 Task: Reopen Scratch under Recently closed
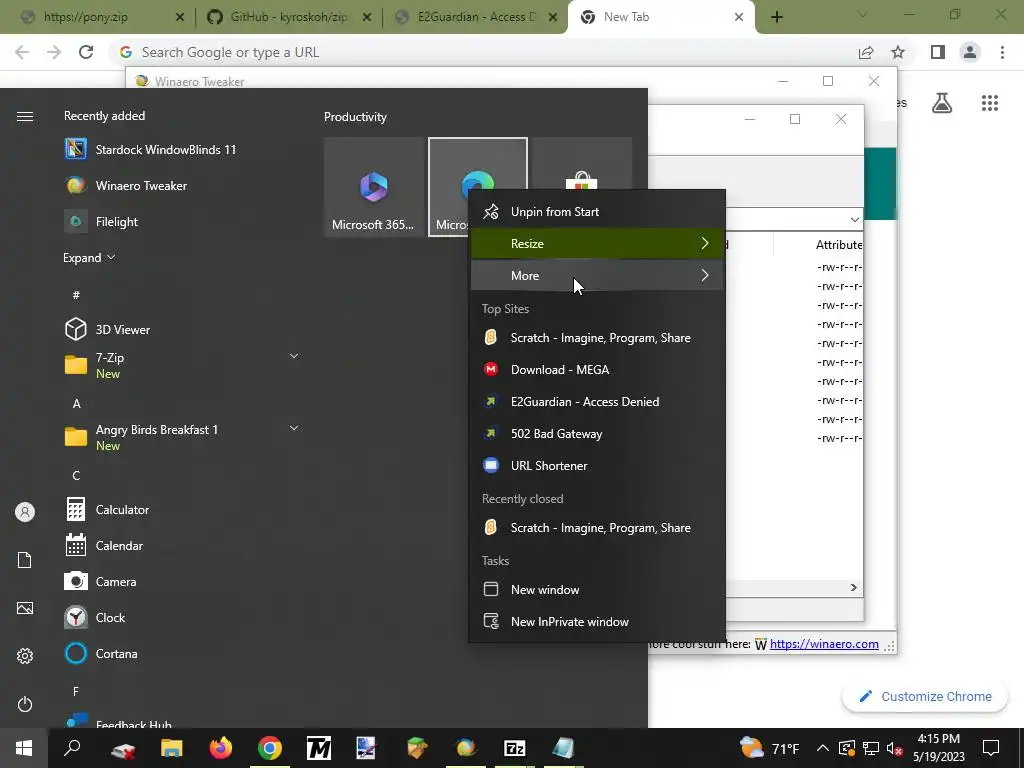tap(598, 528)
